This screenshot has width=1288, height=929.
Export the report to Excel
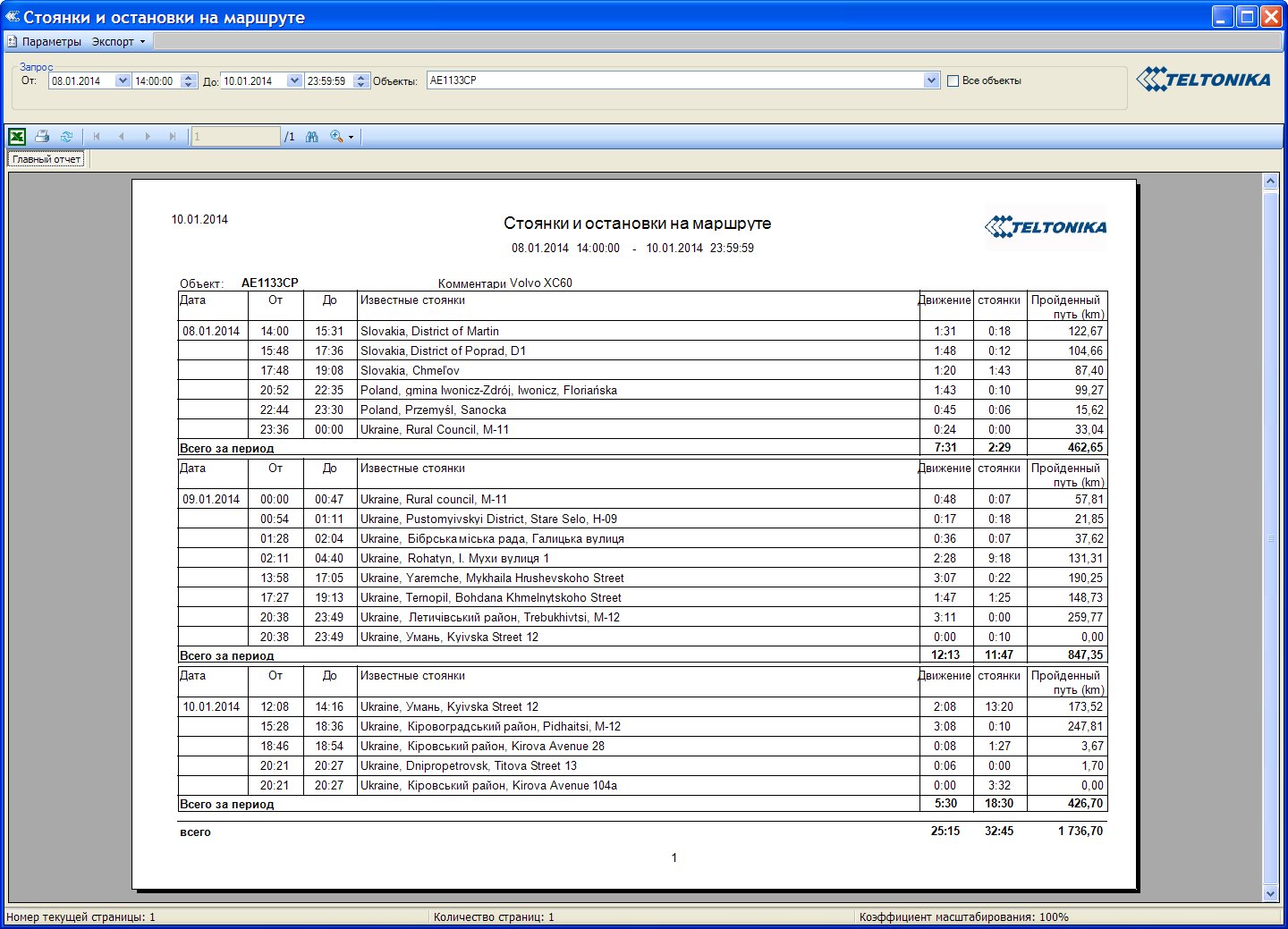tap(17, 137)
